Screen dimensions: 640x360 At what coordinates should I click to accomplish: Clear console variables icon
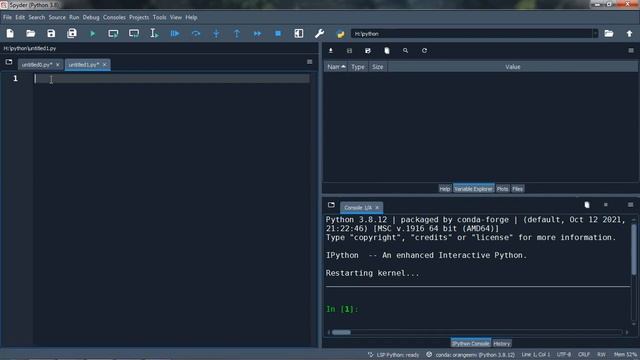(587, 204)
